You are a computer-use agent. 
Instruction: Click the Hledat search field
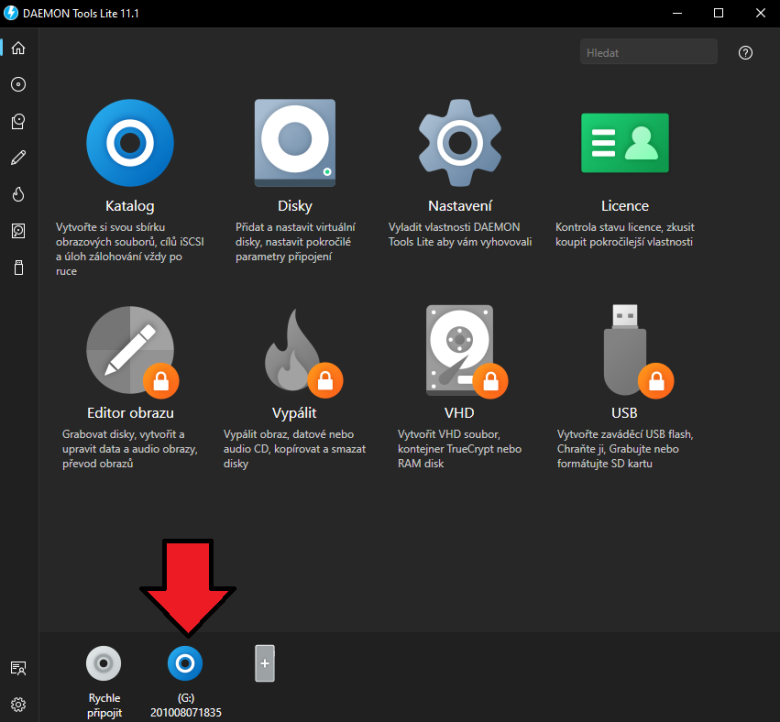[649, 52]
